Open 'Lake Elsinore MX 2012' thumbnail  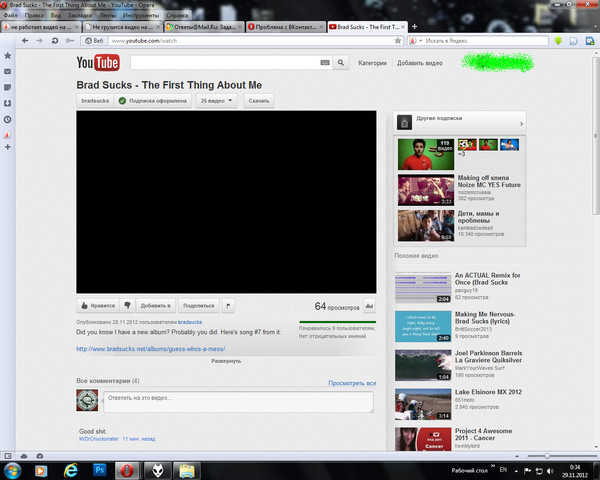coord(423,405)
